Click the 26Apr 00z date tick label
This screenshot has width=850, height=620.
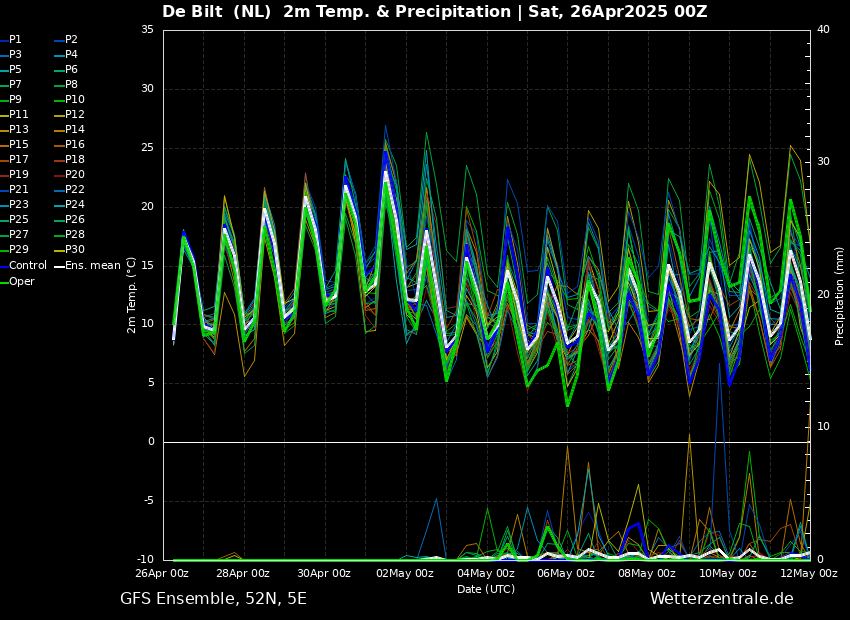pyautogui.click(x=163, y=573)
